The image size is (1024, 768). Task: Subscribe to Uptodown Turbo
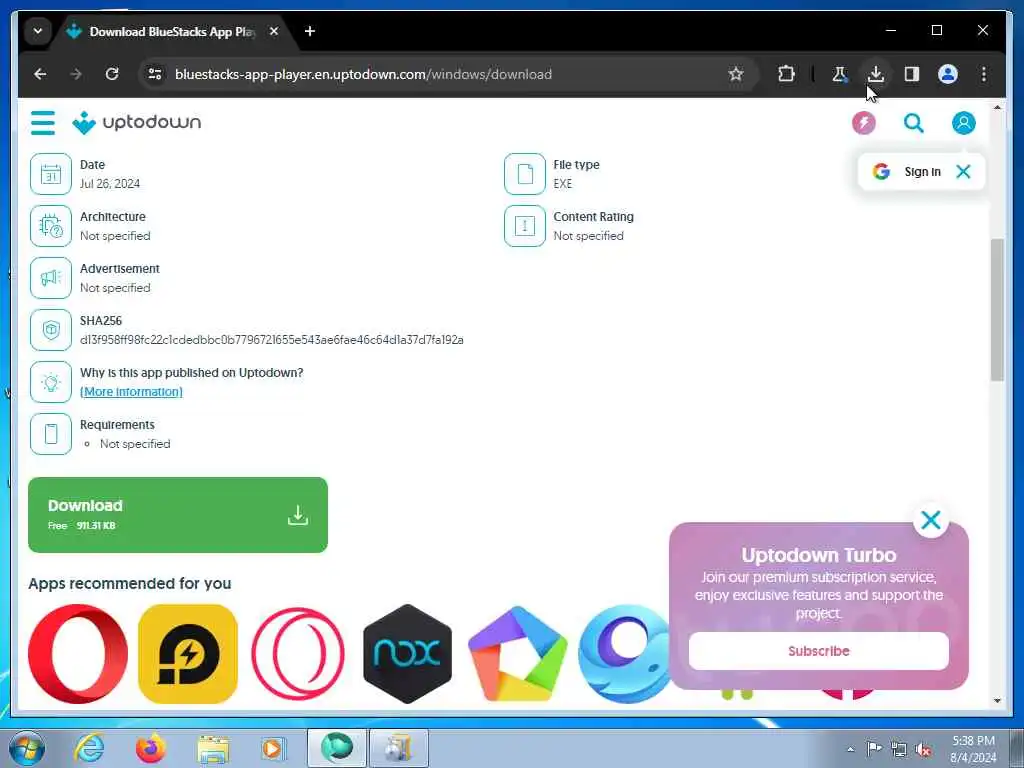pyautogui.click(x=818, y=651)
